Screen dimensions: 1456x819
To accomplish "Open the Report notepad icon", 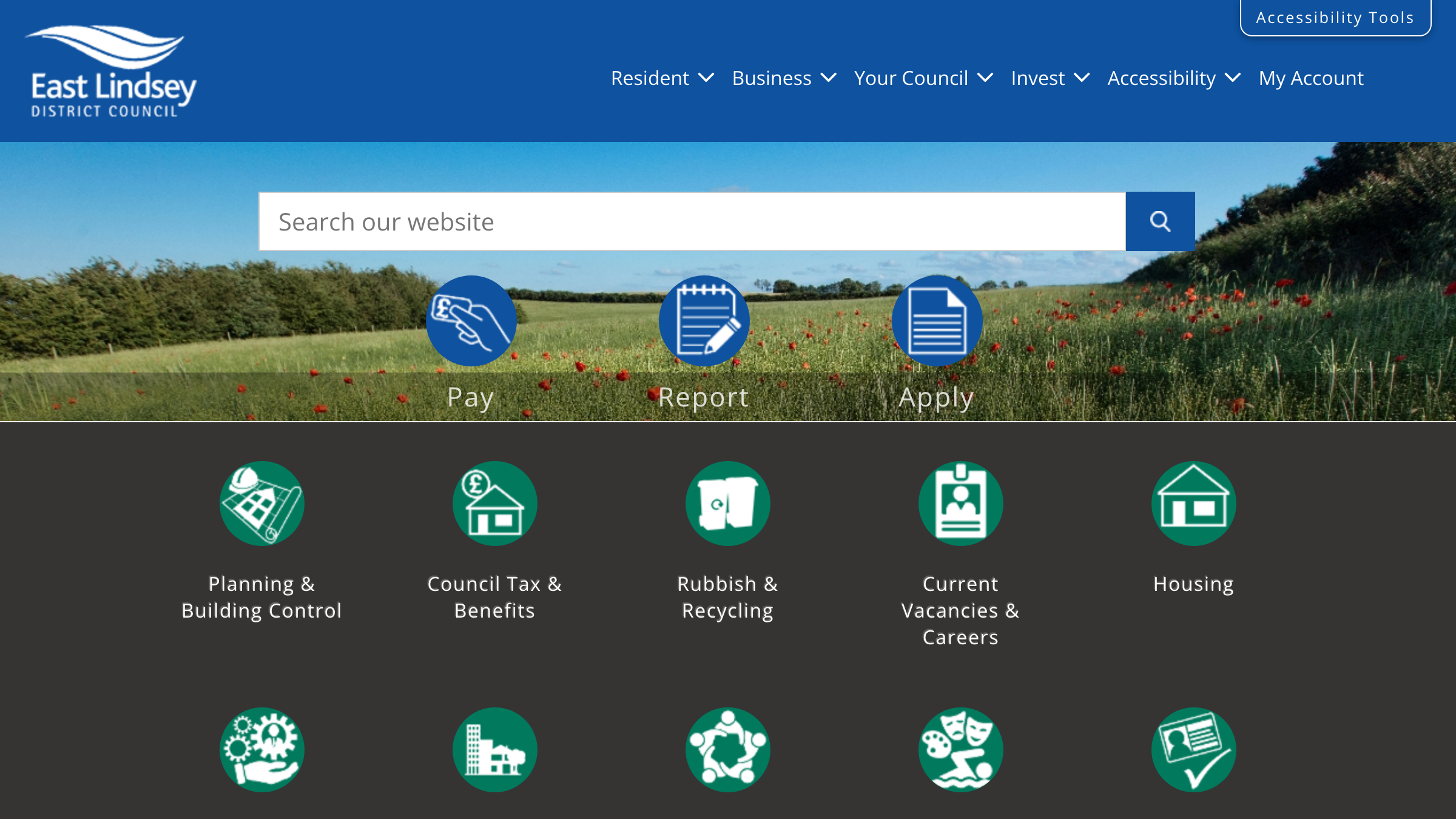I will tap(704, 321).
